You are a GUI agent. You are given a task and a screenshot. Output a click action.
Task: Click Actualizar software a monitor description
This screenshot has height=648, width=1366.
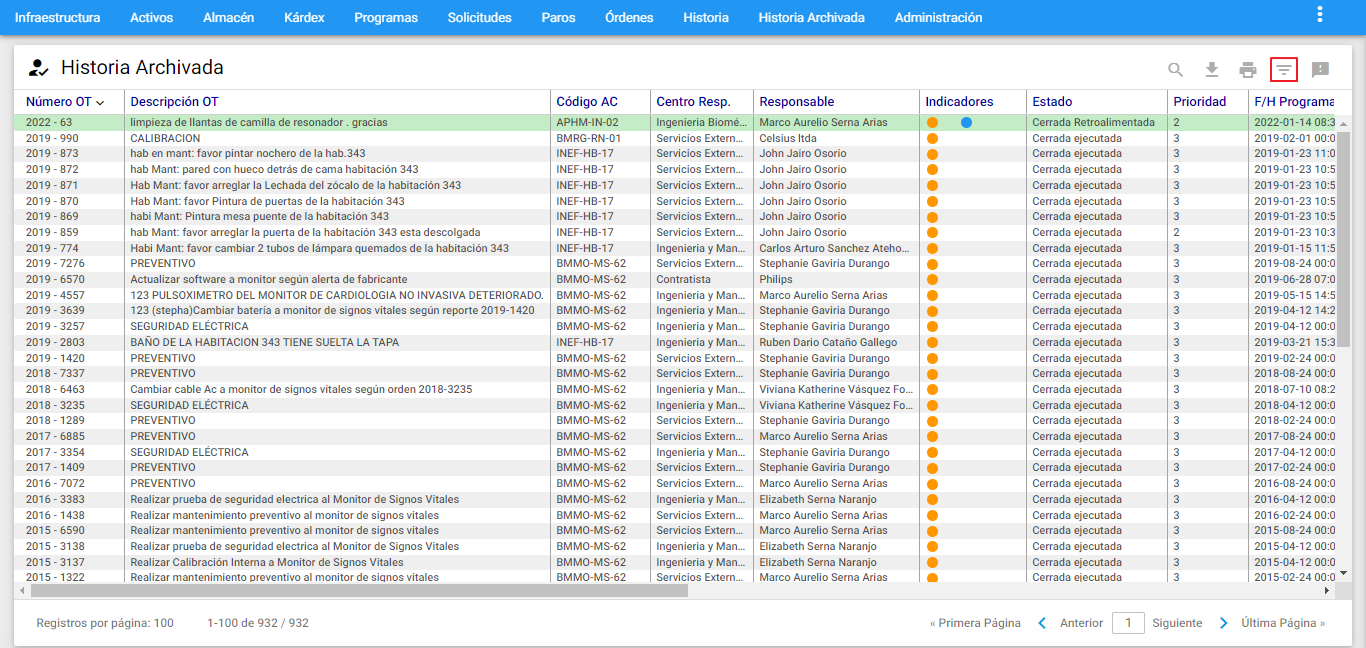coord(269,280)
